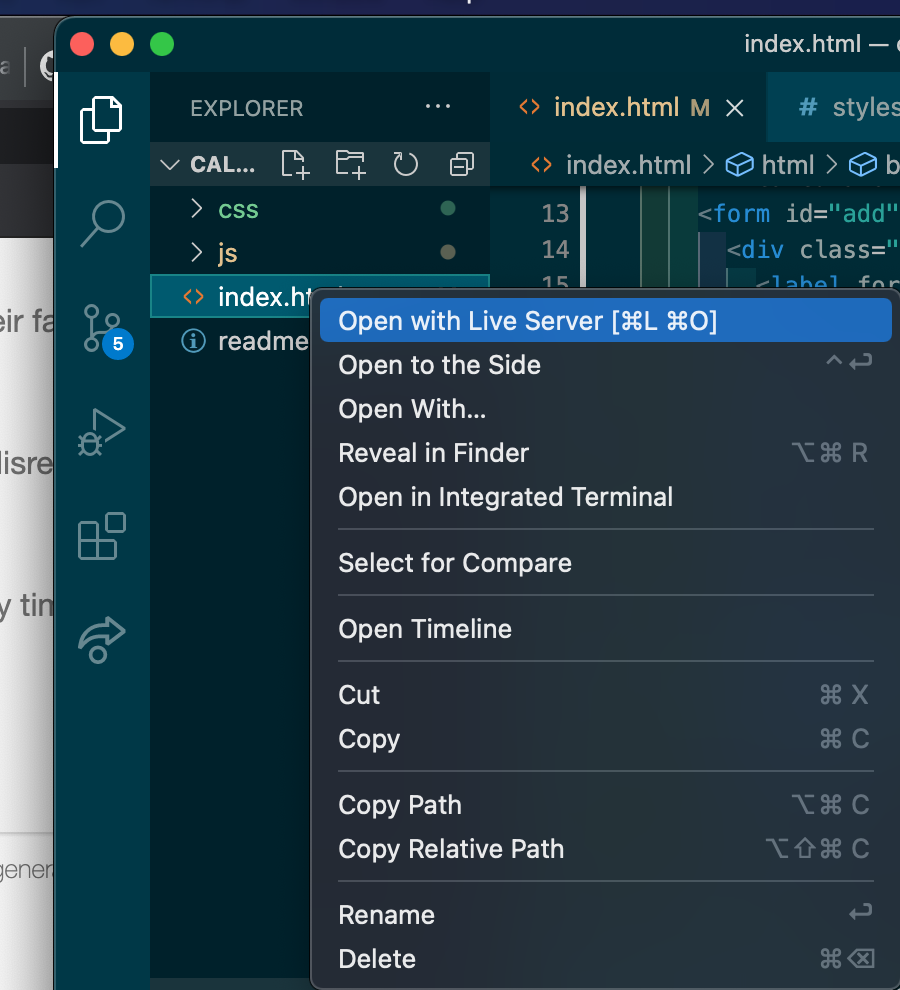Open Source Control view showing 5 changes
Viewport: 900px width, 990px height.
click(101, 328)
